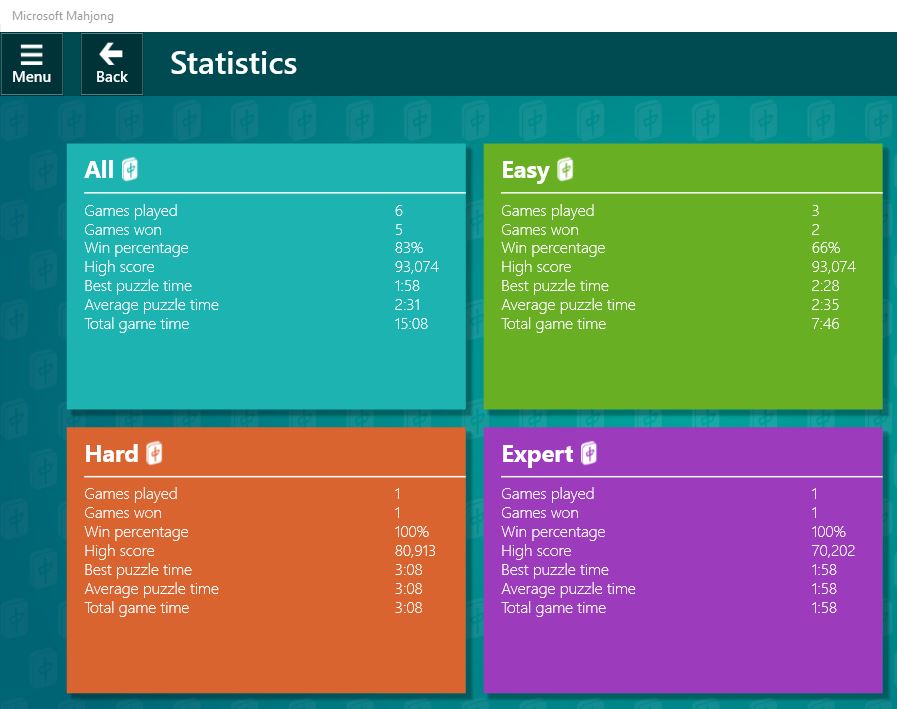This screenshot has width=897, height=709.
Task: Click Expert panel's 70,202 high score
Action: [x=833, y=551]
